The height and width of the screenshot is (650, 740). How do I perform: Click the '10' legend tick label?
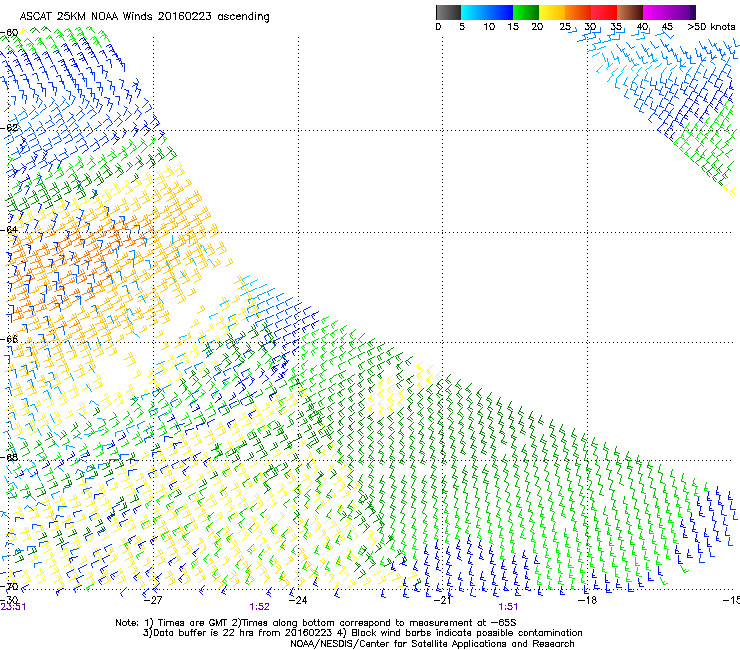pos(489,27)
